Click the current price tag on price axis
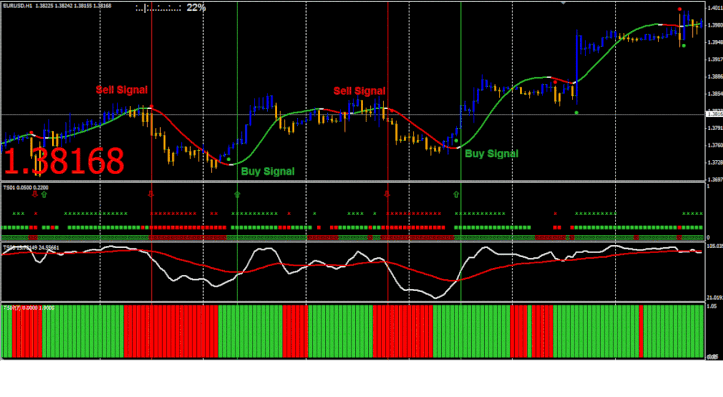Viewport: 723px width, 397px height. pyautogui.click(x=714, y=114)
